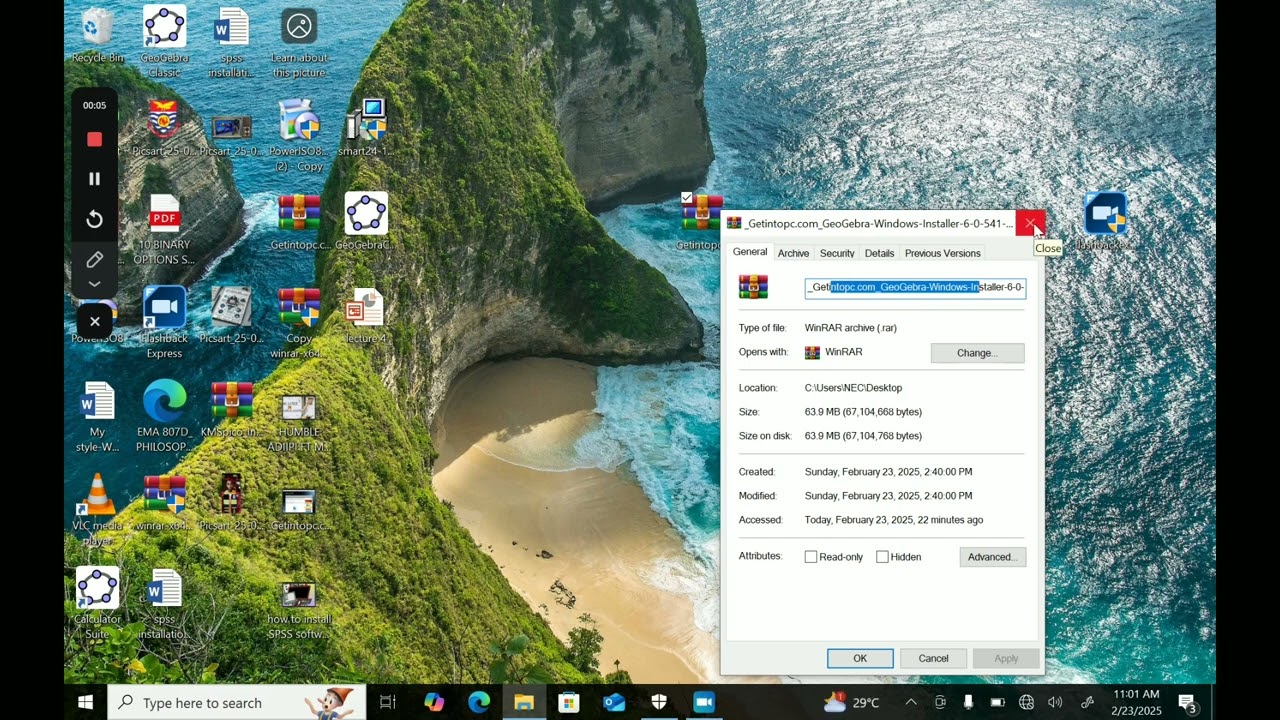Open Microsoft Store from the taskbar
The image size is (1280, 720).
[x=569, y=703]
